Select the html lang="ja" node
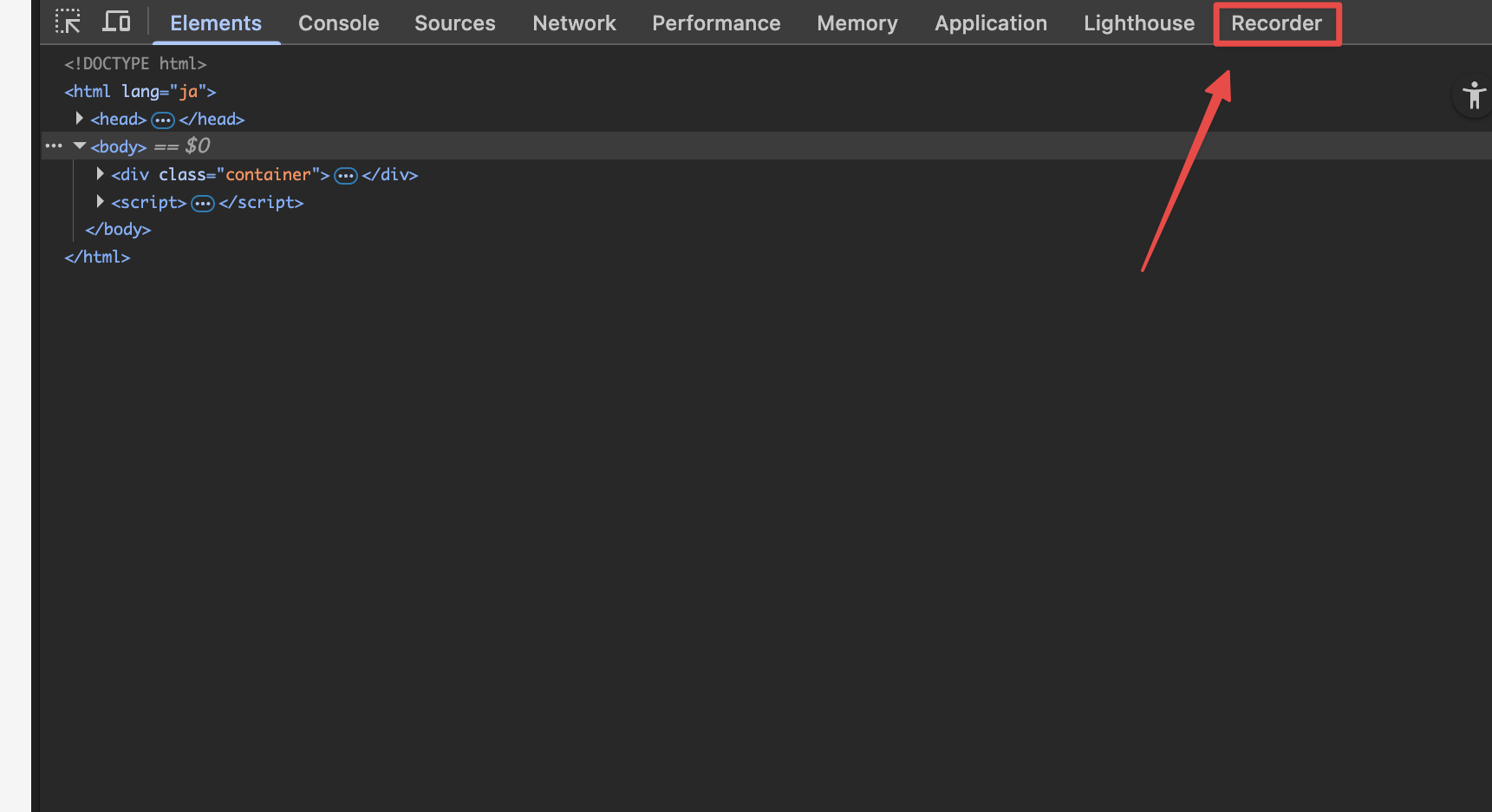The height and width of the screenshot is (812, 1492). [x=140, y=91]
